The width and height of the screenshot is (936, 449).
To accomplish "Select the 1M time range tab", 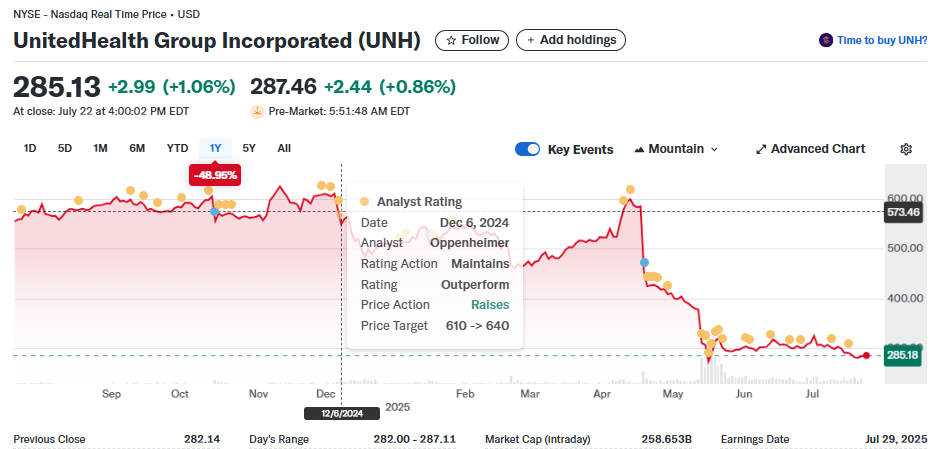I will point(100,148).
